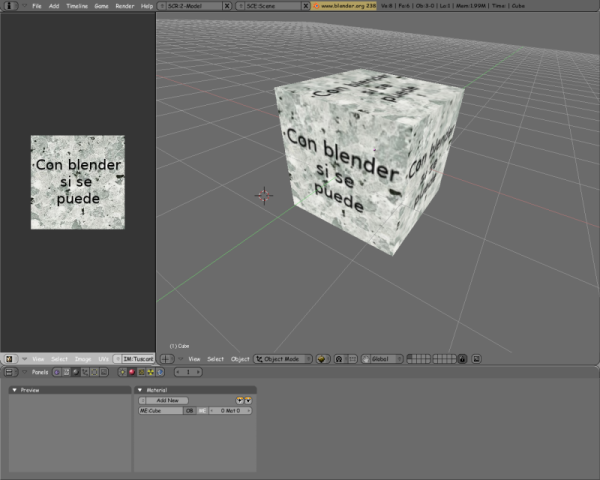Open the Lamp buttons sub-context

pyautogui.click(x=122, y=372)
